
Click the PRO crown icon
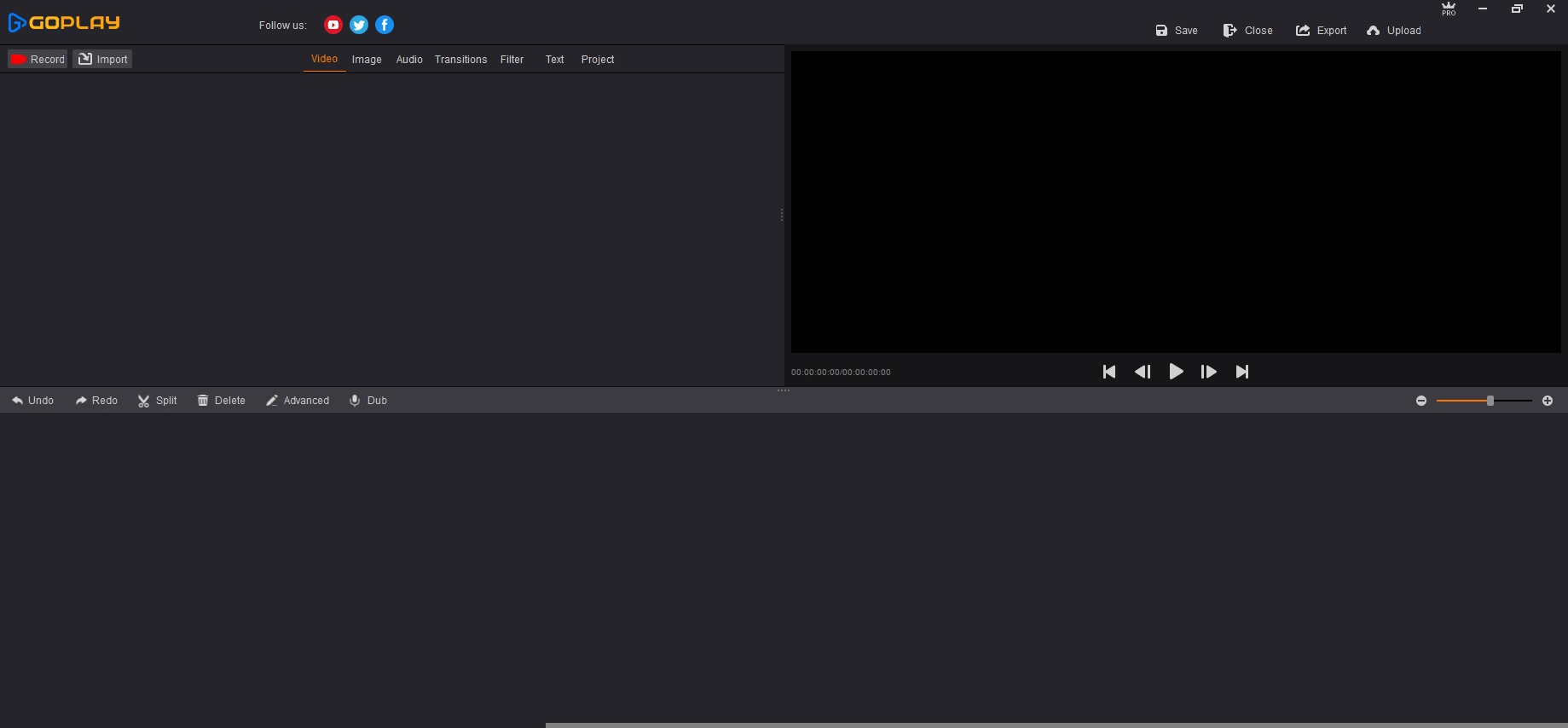point(1449,9)
